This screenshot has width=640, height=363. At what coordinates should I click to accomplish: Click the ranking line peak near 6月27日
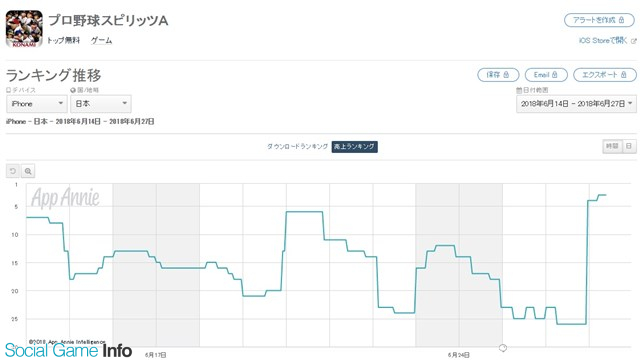coord(602,195)
